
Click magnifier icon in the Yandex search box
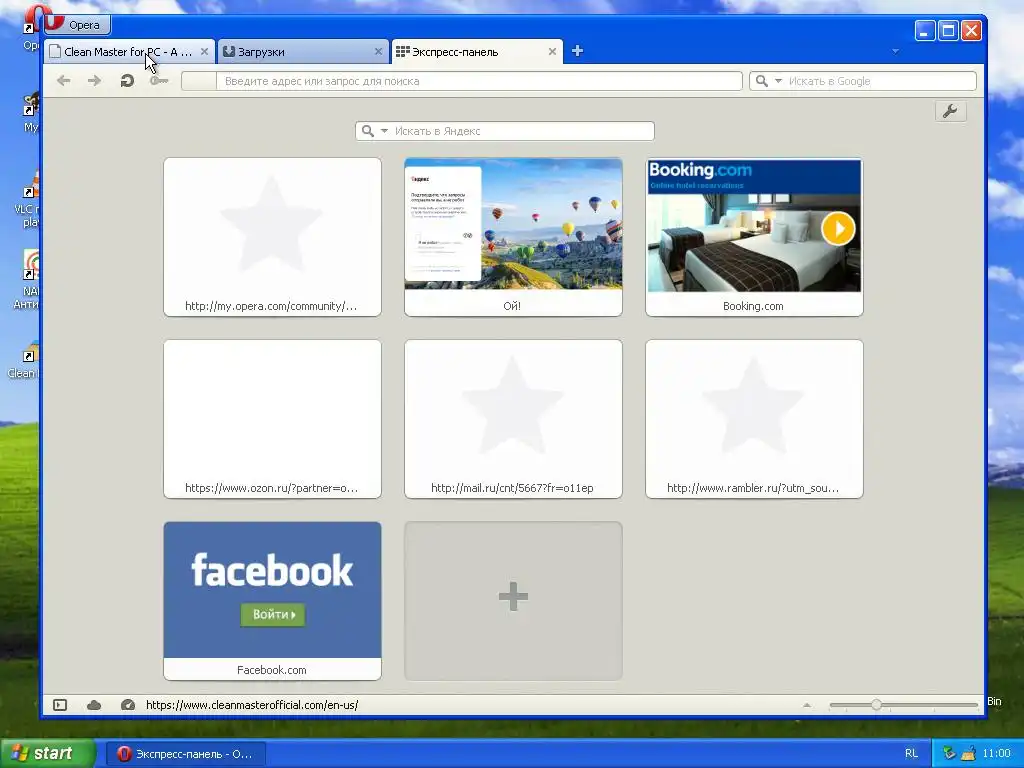tap(368, 131)
